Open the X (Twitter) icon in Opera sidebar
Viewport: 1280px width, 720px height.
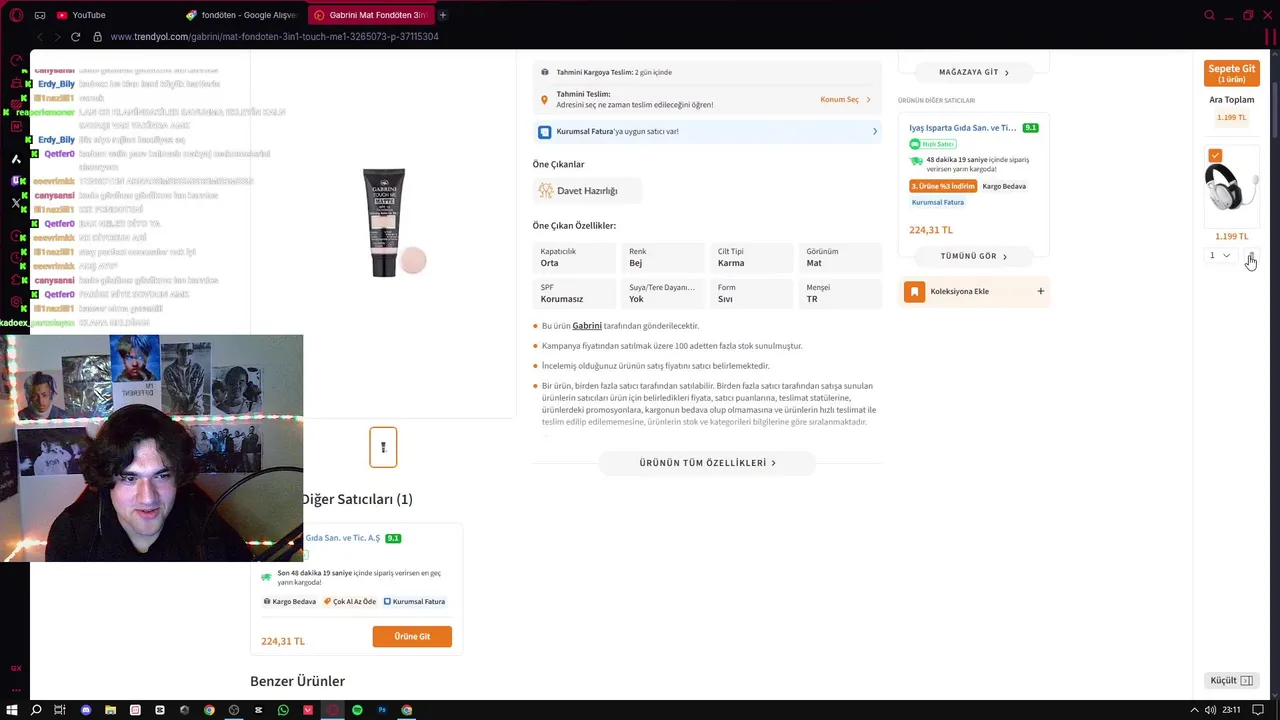pyautogui.click(x=16, y=202)
